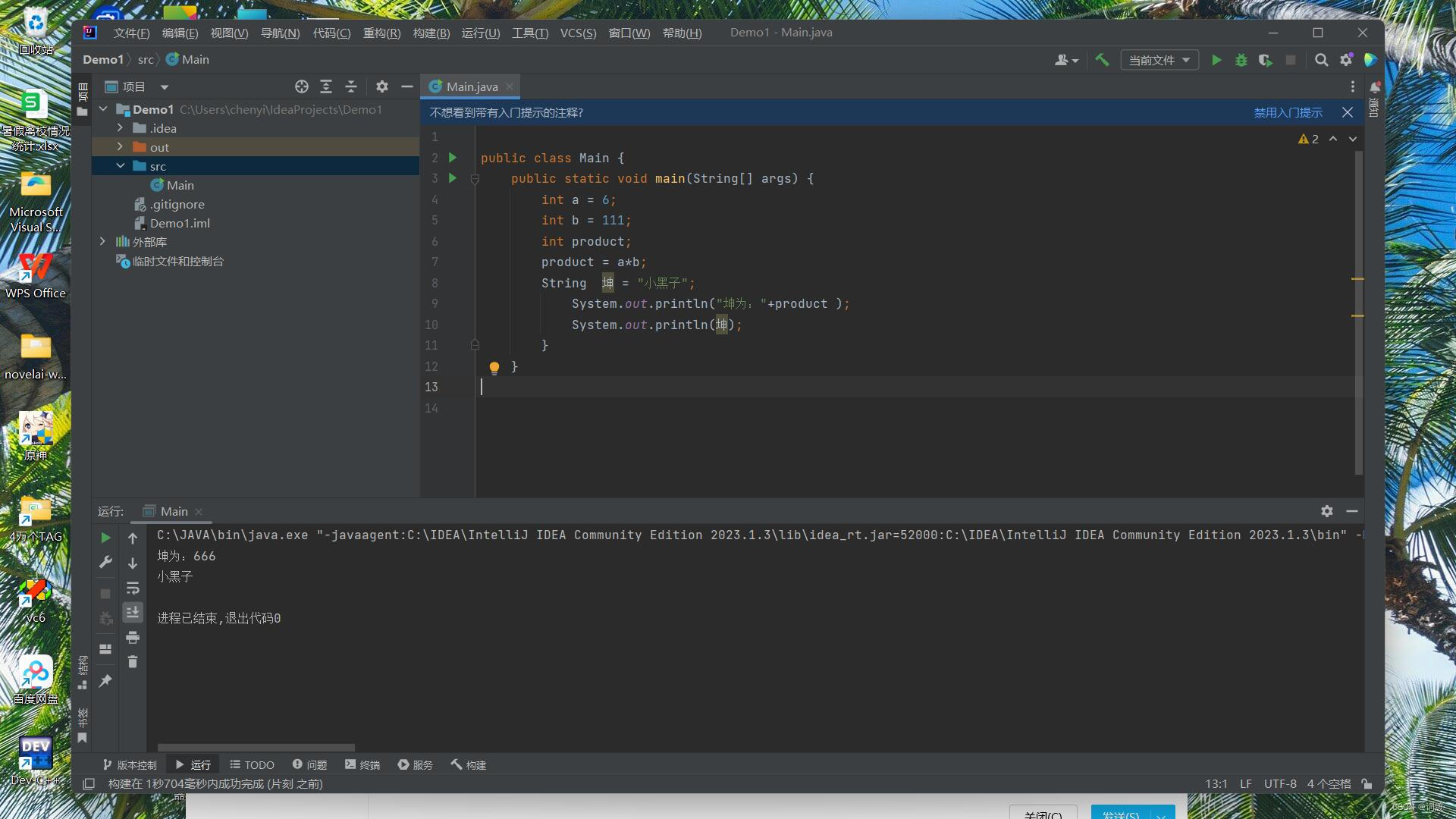Open Search Everywhere magnifier icon
1456x819 pixels.
(x=1321, y=60)
